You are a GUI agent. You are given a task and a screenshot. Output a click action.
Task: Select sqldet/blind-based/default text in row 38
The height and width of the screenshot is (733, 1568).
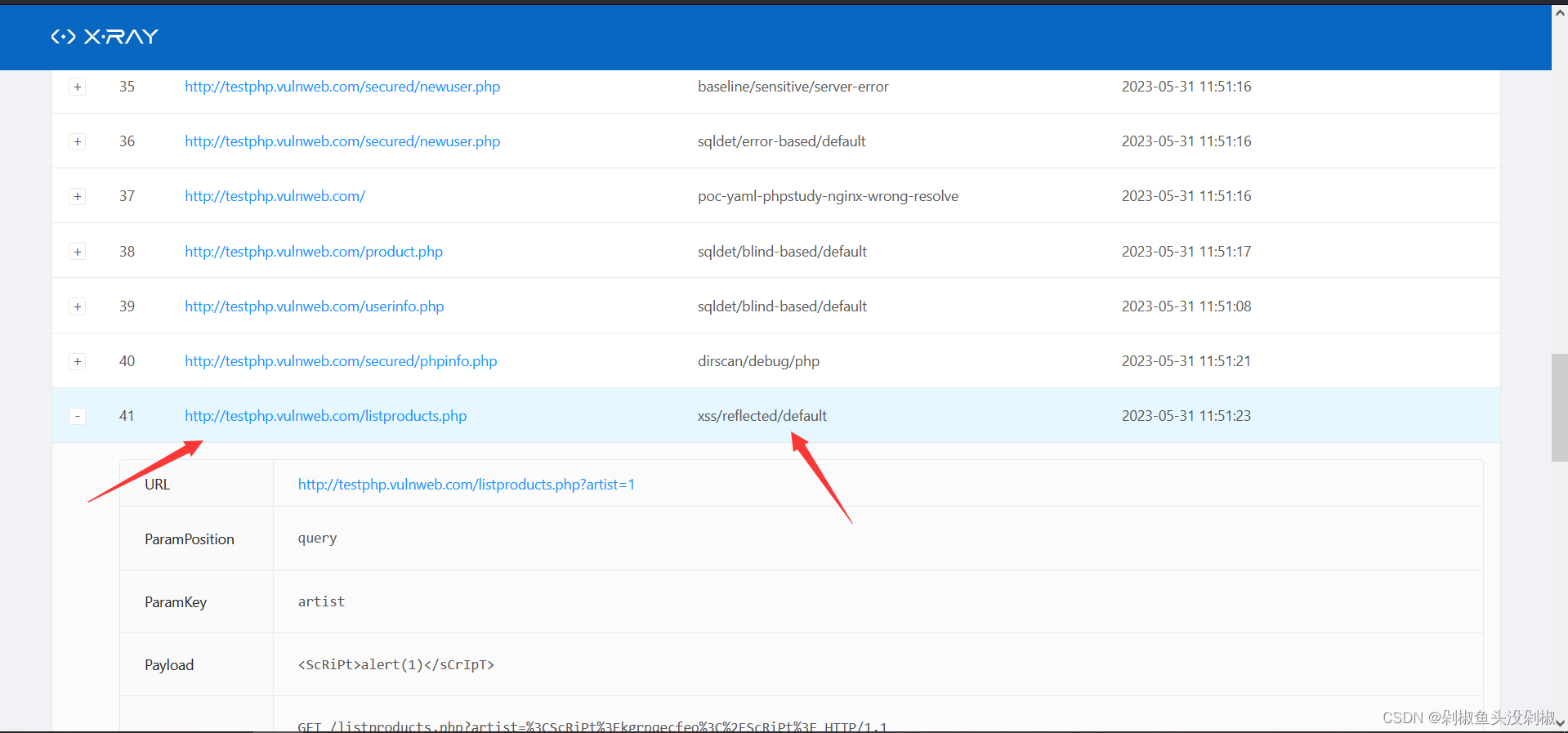click(x=783, y=252)
